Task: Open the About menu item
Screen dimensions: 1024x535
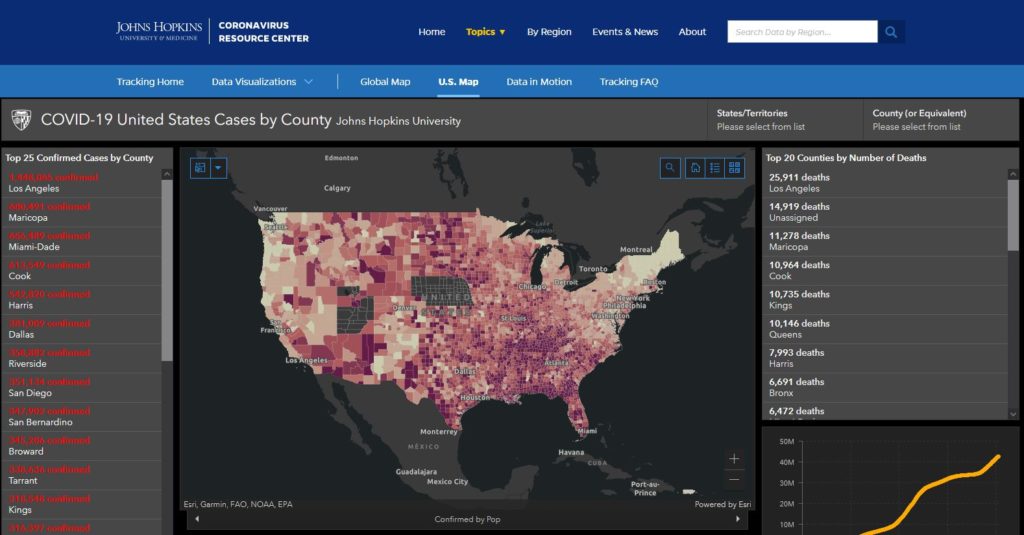Action: pos(692,31)
